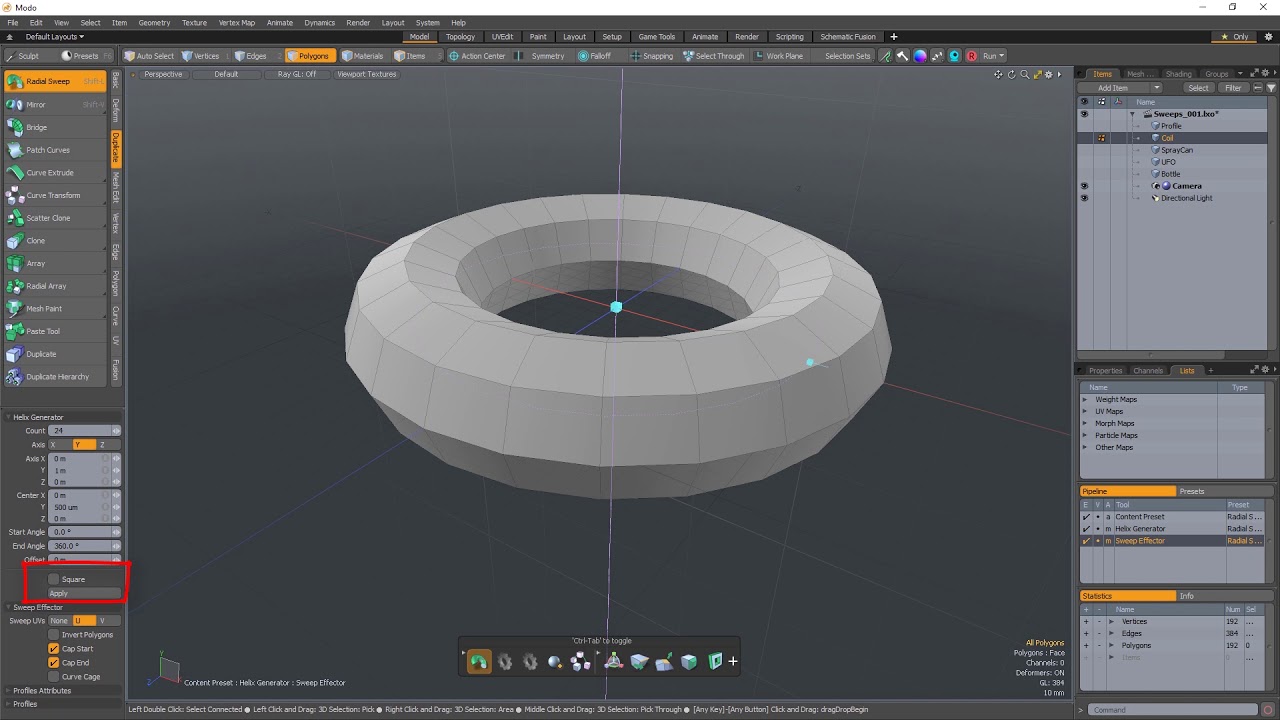Switch to the Shading tab
Viewport: 1280px width, 720px height.
coord(1179,74)
